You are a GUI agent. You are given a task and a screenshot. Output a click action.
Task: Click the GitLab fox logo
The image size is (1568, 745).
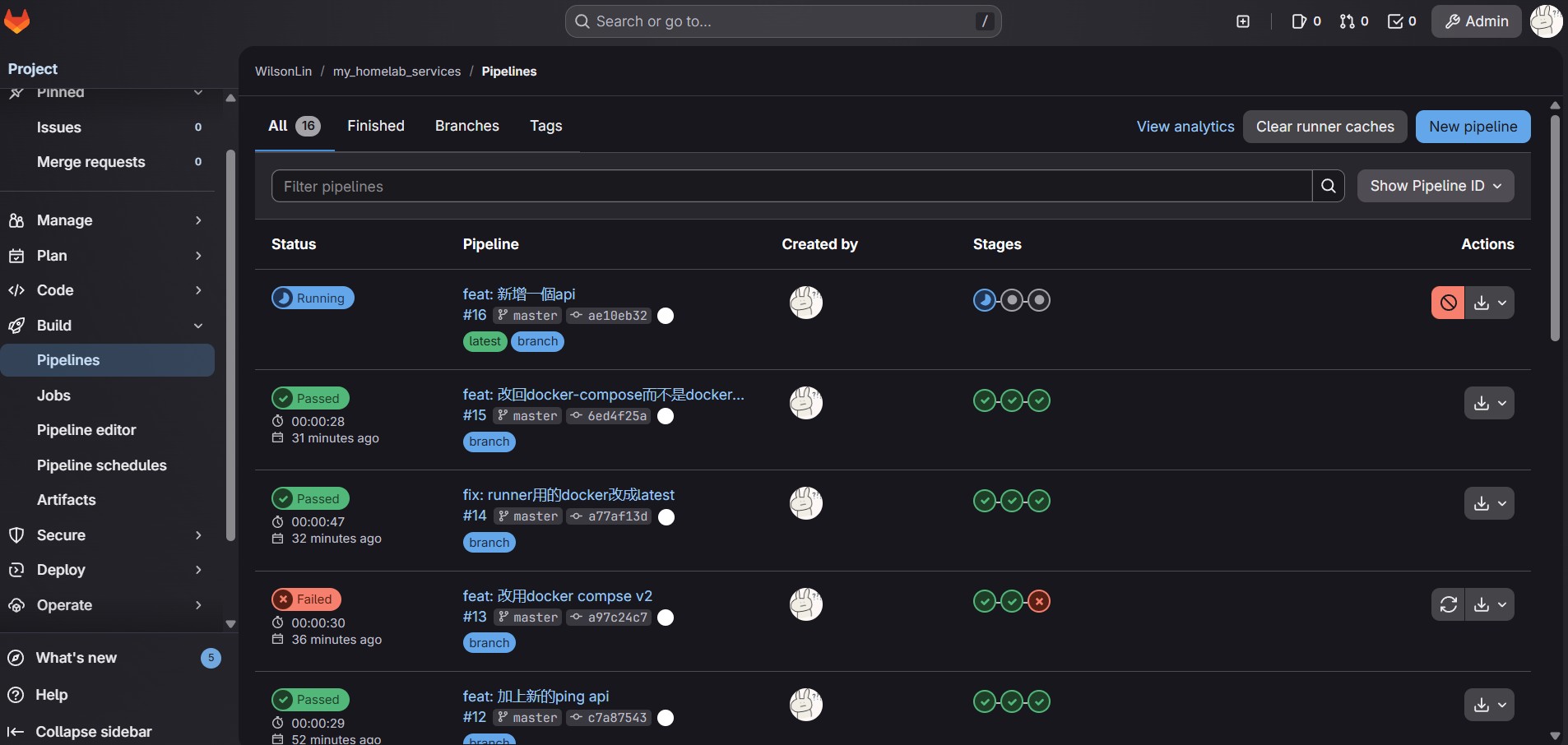click(x=17, y=21)
